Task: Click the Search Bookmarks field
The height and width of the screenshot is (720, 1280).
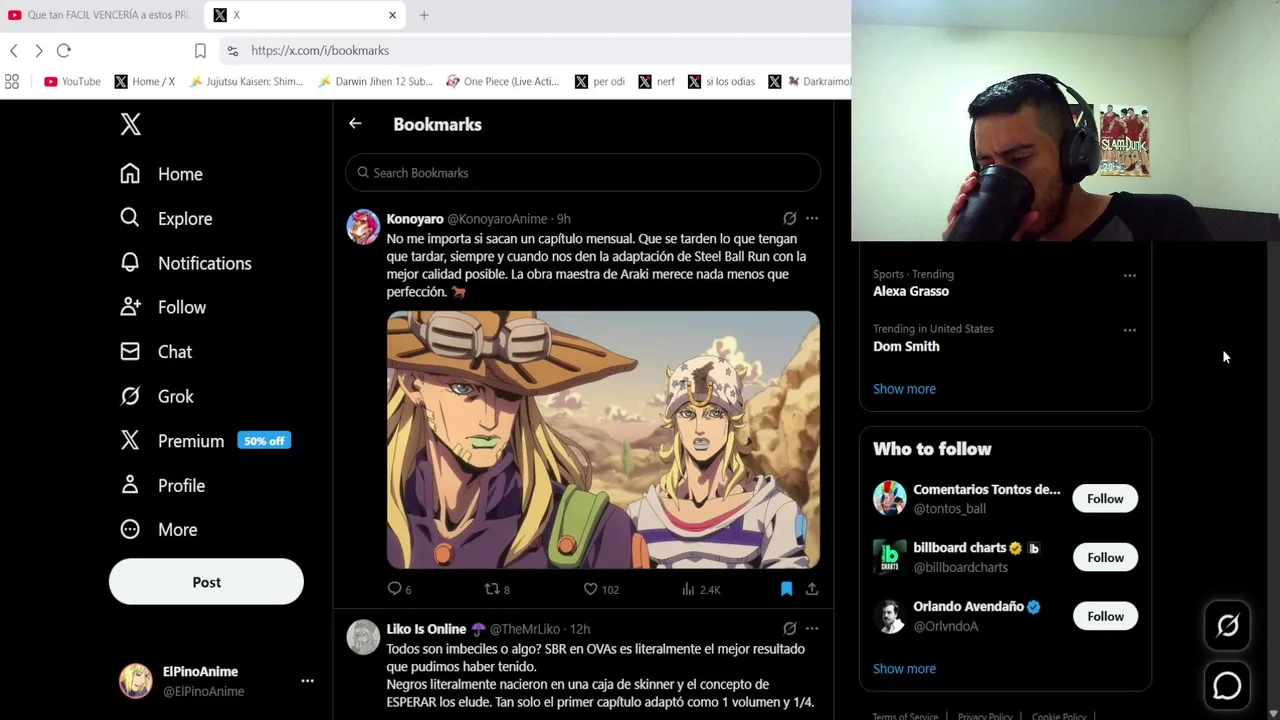Action: click(x=583, y=173)
